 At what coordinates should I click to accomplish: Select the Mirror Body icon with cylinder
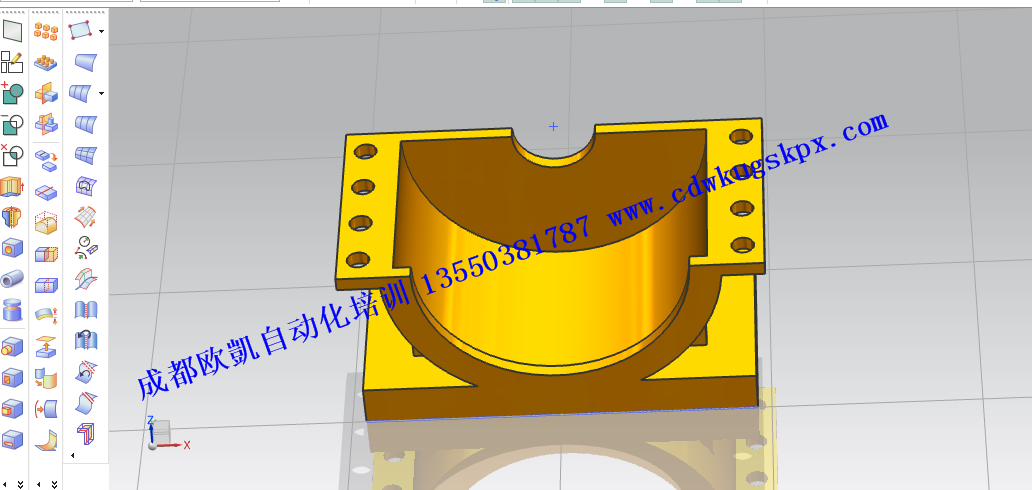(x=46, y=124)
